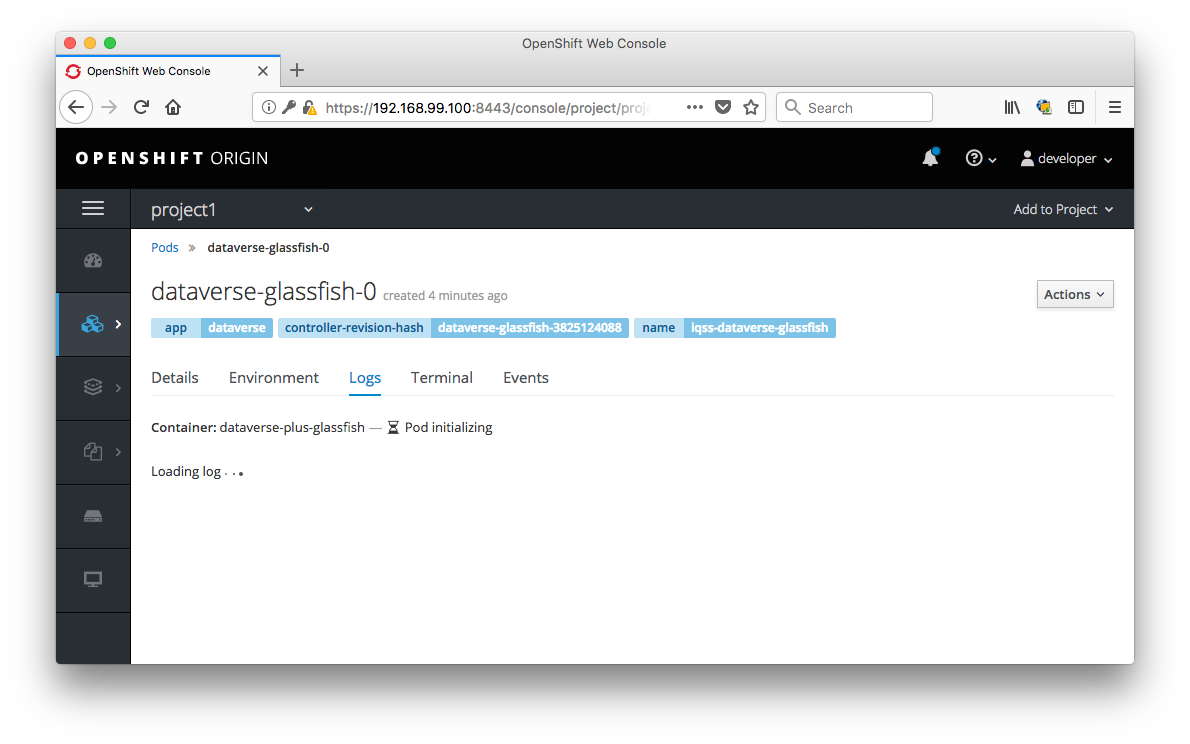This screenshot has width=1190, height=744.
Task: Expand the Builds sidebar chevron
Action: [118, 388]
